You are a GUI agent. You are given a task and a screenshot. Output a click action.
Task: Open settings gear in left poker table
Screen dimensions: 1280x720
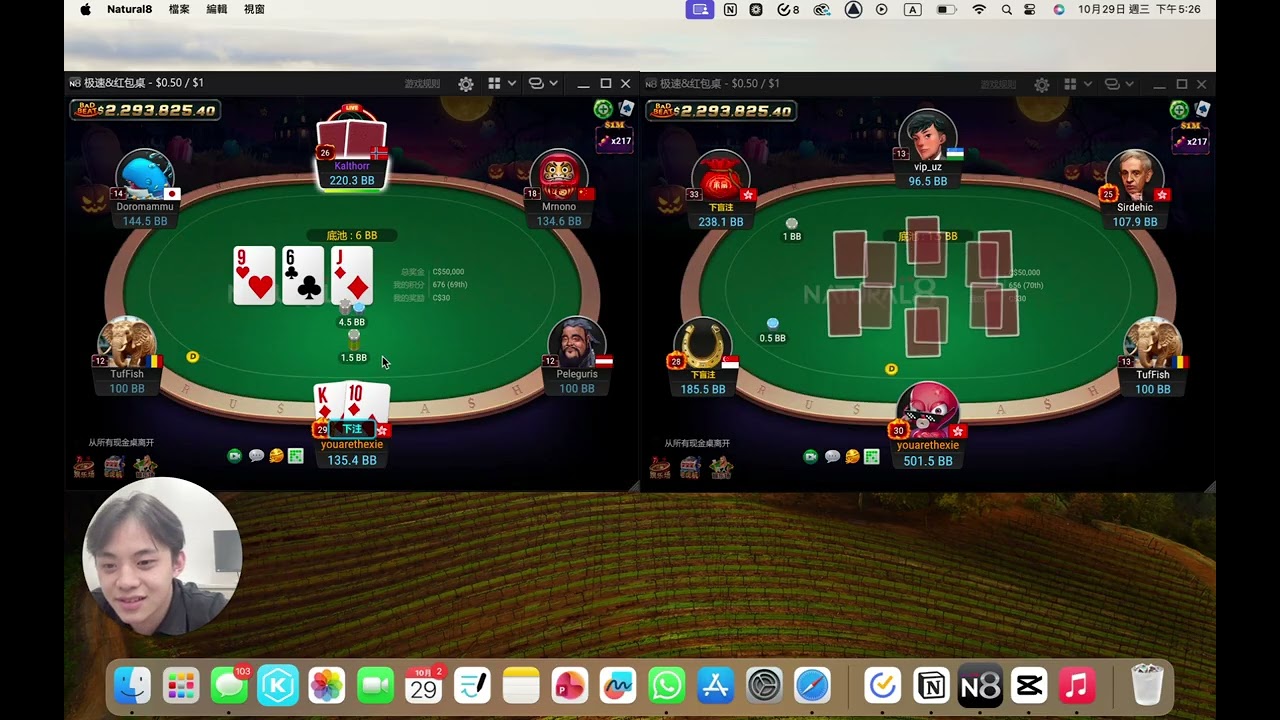pyautogui.click(x=466, y=84)
